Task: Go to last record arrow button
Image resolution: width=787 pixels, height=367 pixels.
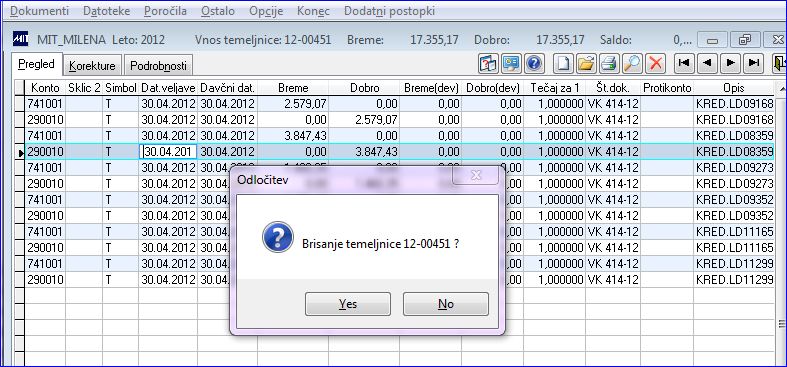Action: [x=753, y=63]
